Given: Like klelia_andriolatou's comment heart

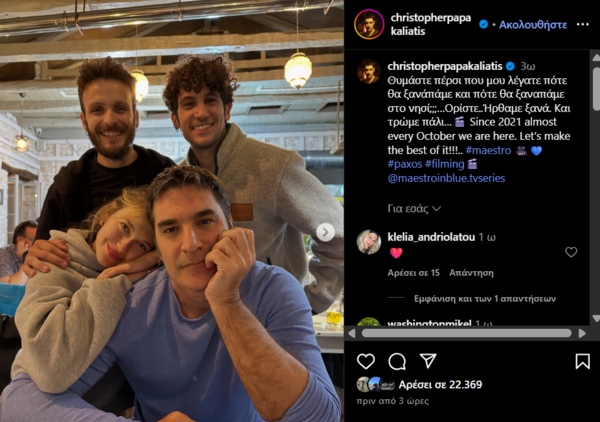Looking at the screenshot, I should click(x=571, y=252).
